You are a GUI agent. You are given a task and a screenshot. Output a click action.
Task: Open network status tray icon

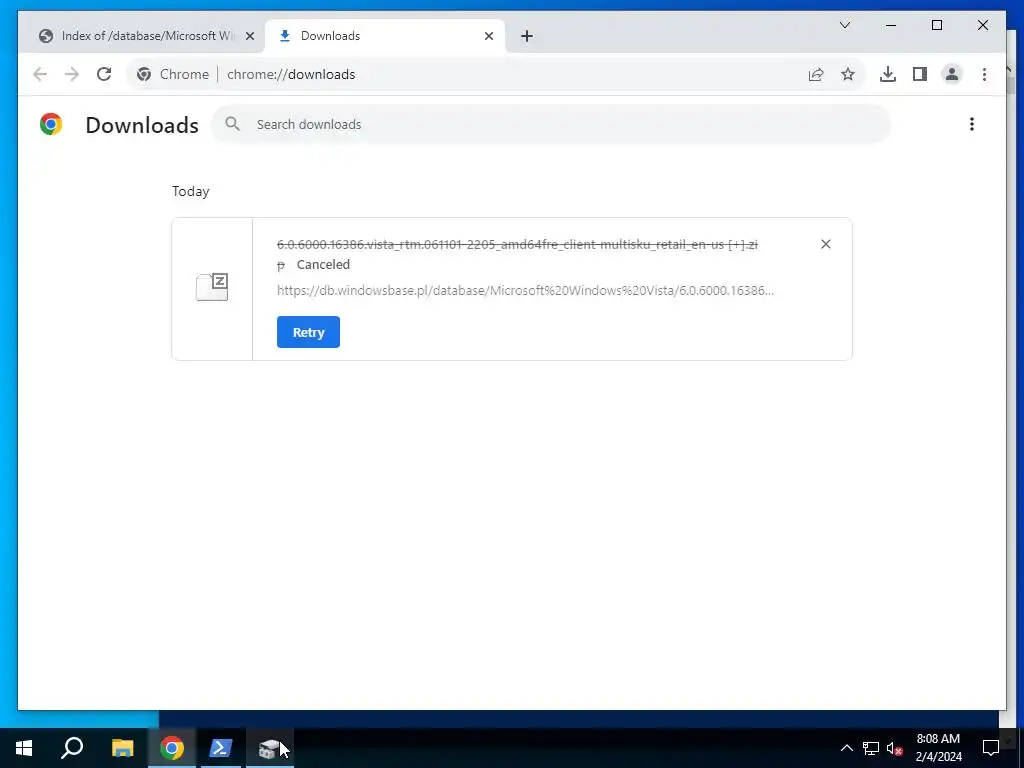[871, 748]
